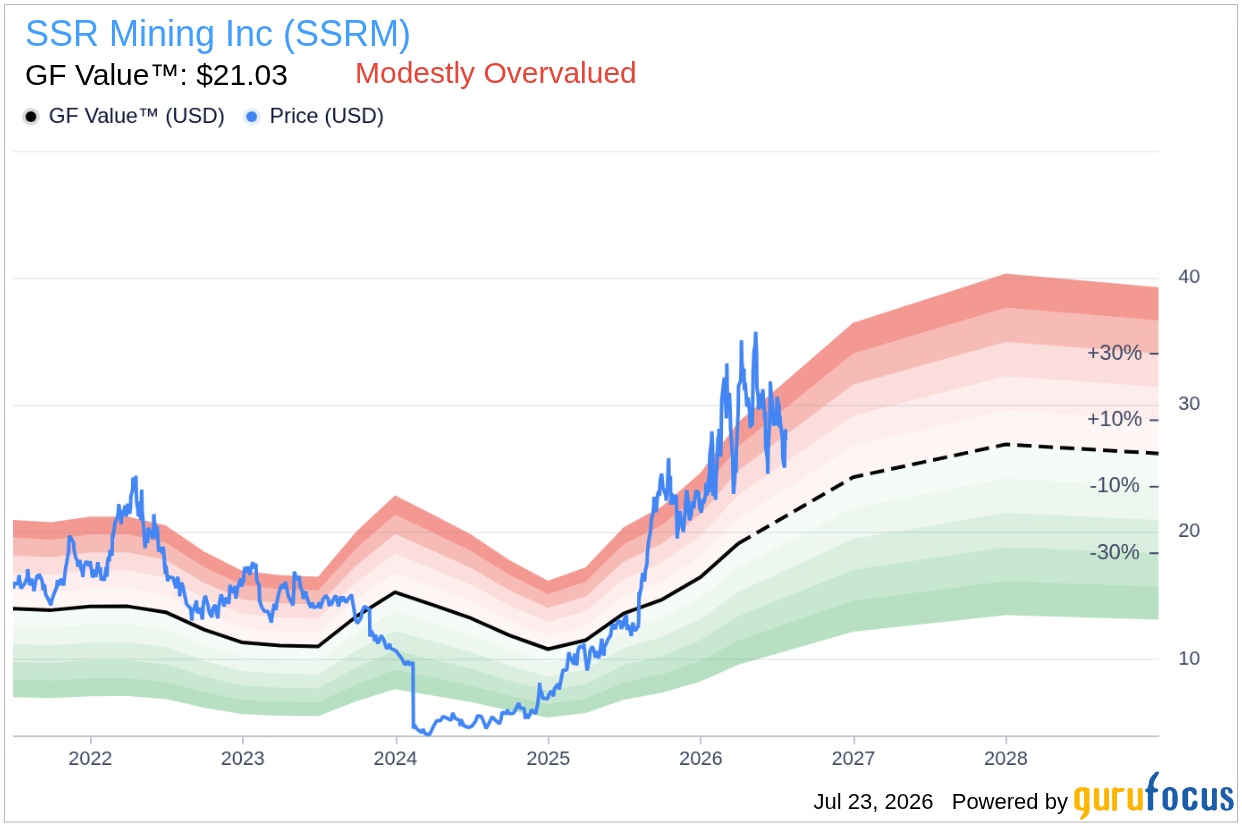The height and width of the screenshot is (826, 1242).
Task: Click the 2025 x-axis label
Action: click(x=548, y=757)
